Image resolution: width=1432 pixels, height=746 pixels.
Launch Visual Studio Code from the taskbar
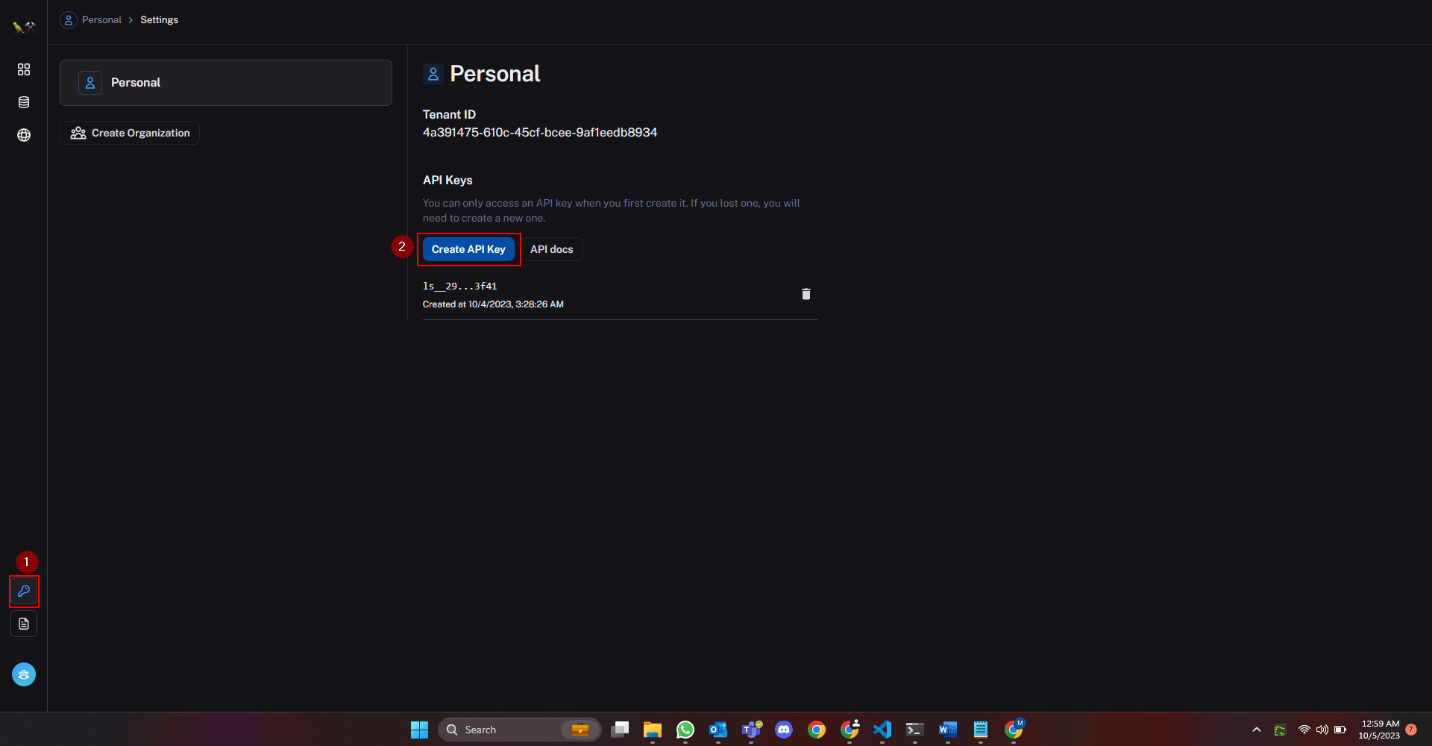[882, 729]
